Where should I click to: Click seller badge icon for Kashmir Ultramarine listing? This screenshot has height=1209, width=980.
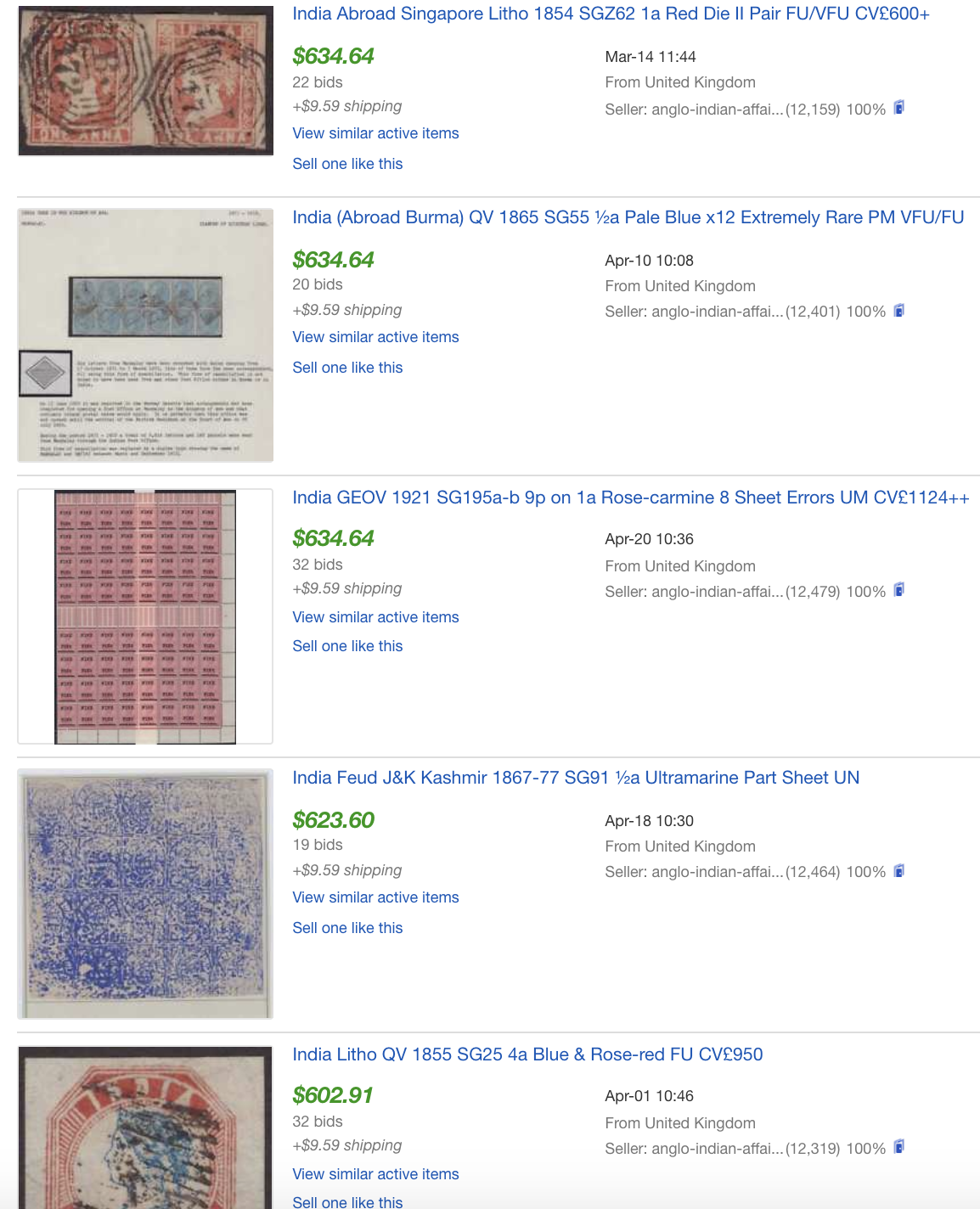pyautogui.click(x=899, y=871)
